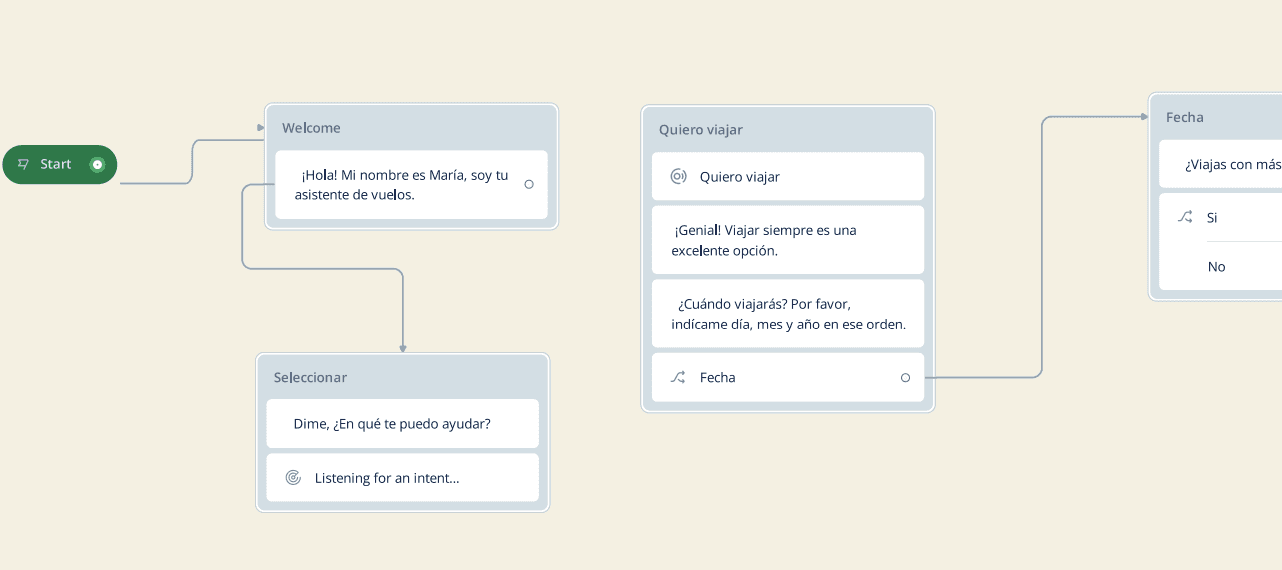The width and height of the screenshot is (1282, 570).
Task: Open the ¡Hola! Mi nombre es María message
Action: [411, 185]
